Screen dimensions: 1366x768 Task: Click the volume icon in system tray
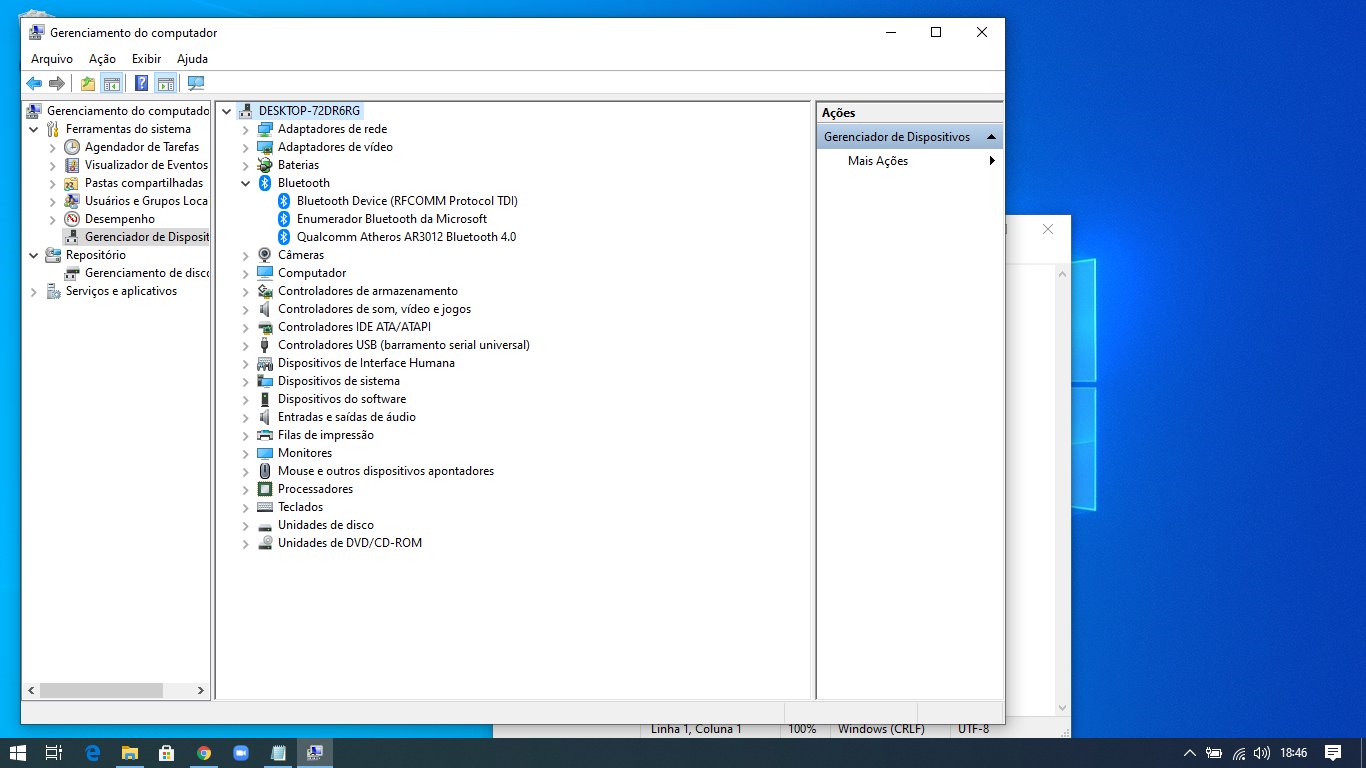(x=1262, y=753)
